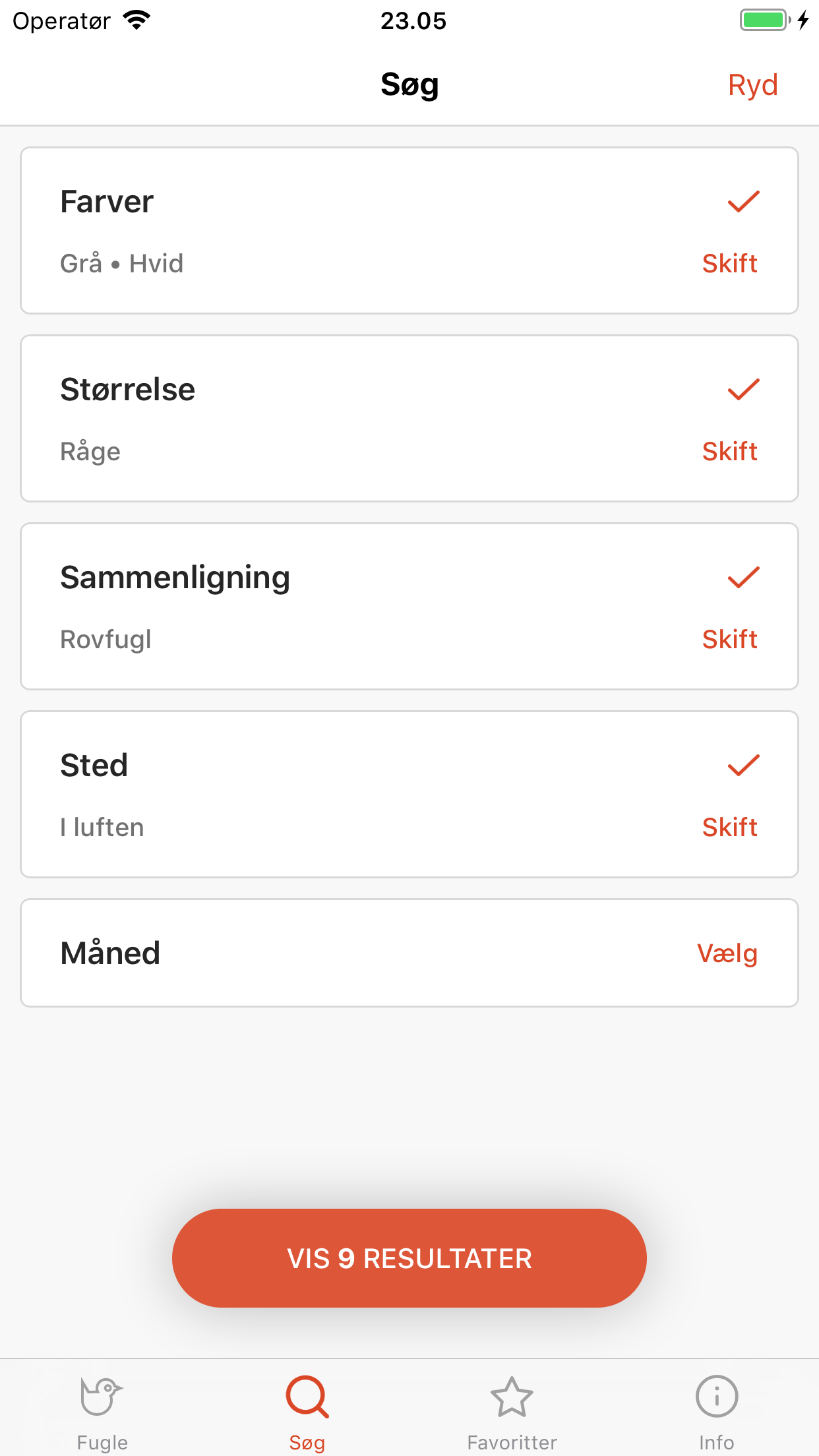Change Sammenligning selection via Skift
The width and height of the screenshot is (819, 1456).
click(729, 639)
